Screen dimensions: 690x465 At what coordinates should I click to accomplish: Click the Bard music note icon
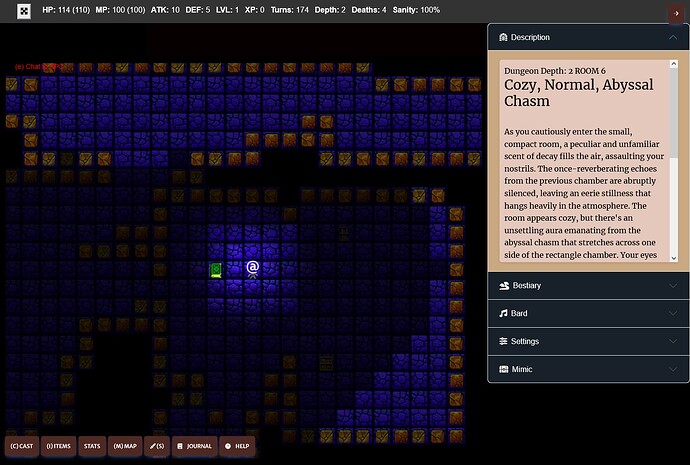pyautogui.click(x=503, y=313)
